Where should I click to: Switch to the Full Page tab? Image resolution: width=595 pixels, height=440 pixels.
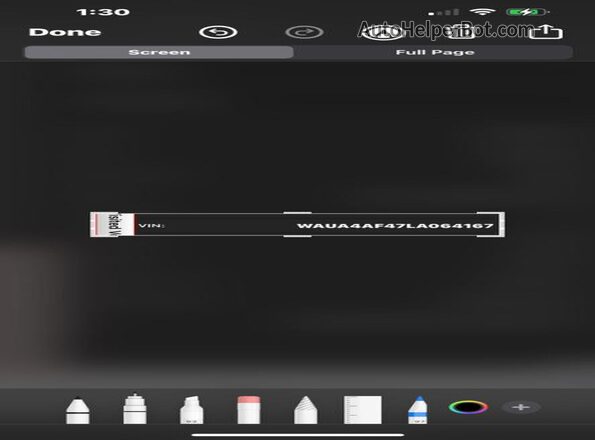pos(435,52)
